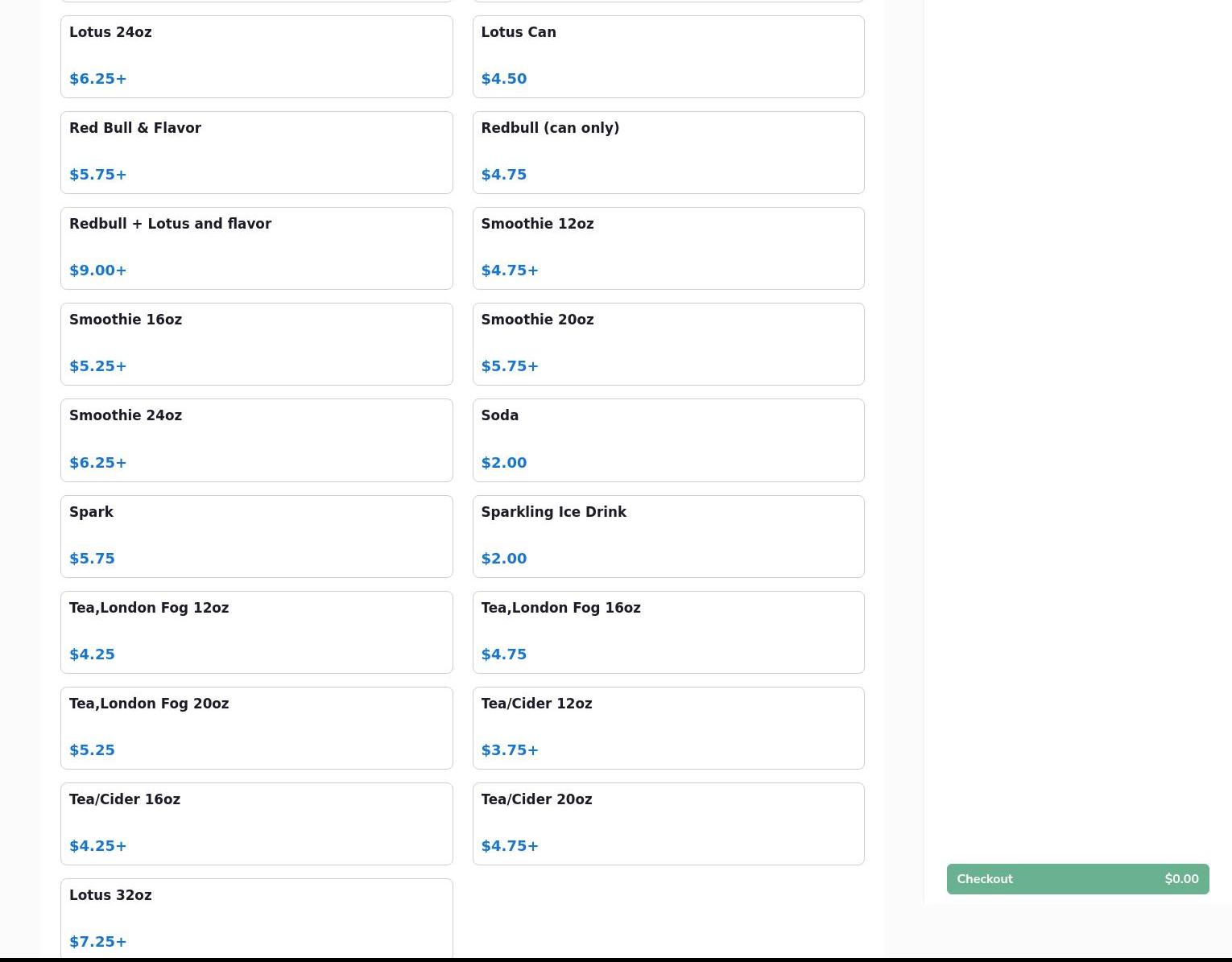Open the Lotus Can item card
The height and width of the screenshot is (962, 1232).
tap(668, 56)
